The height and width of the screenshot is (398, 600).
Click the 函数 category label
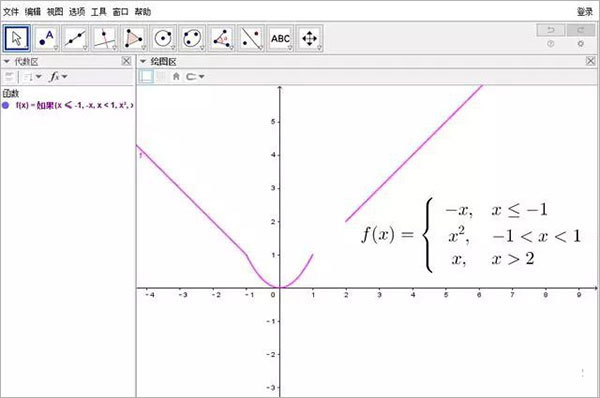10,93
